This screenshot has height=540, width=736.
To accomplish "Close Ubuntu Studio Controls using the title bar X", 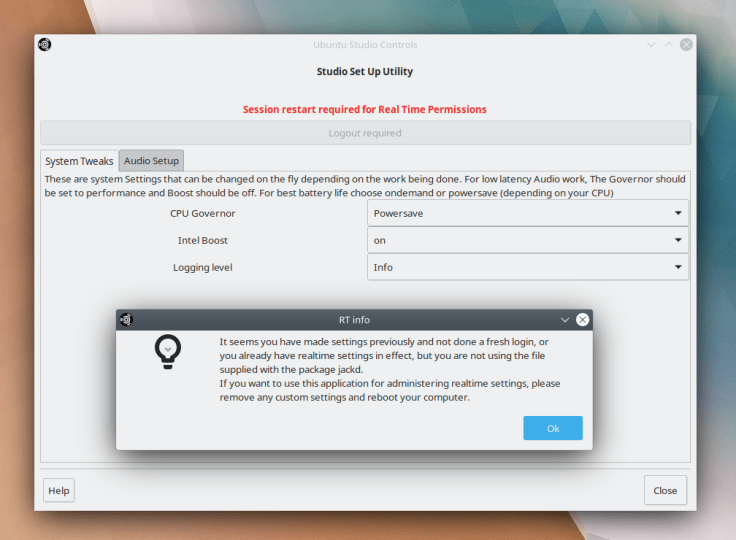I will coord(686,45).
